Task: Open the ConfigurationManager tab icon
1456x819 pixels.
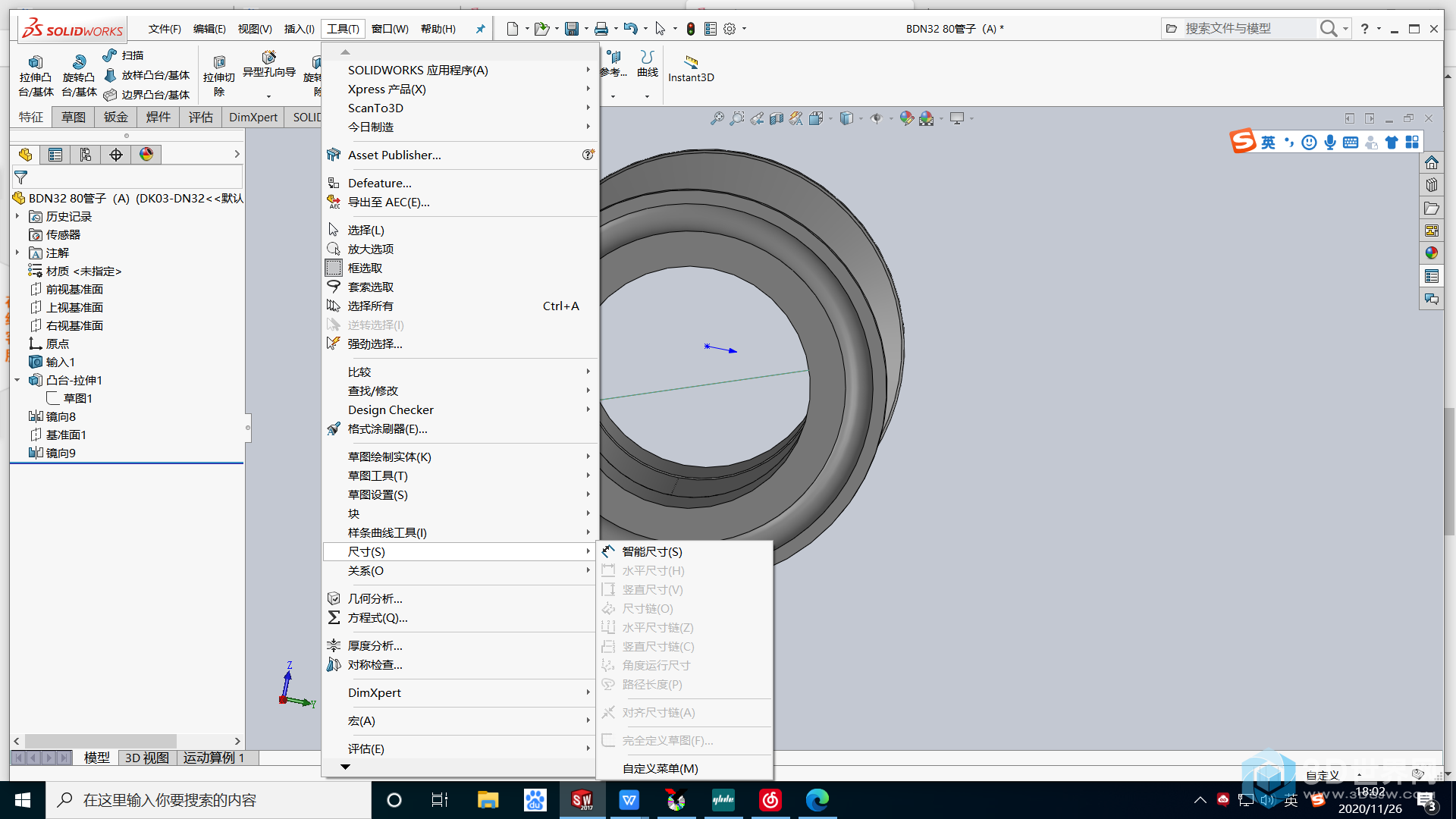Action: pyautogui.click(x=86, y=155)
